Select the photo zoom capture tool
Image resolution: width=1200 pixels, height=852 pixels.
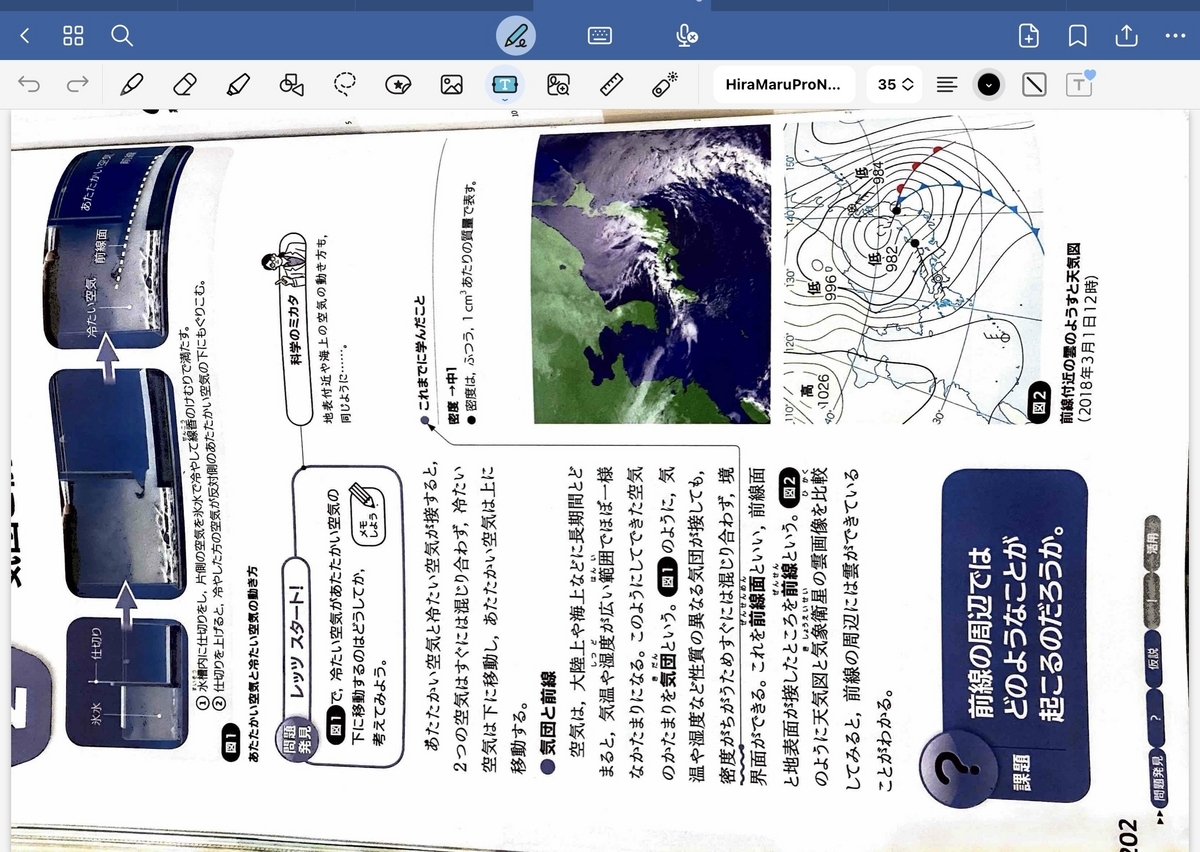click(558, 85)
